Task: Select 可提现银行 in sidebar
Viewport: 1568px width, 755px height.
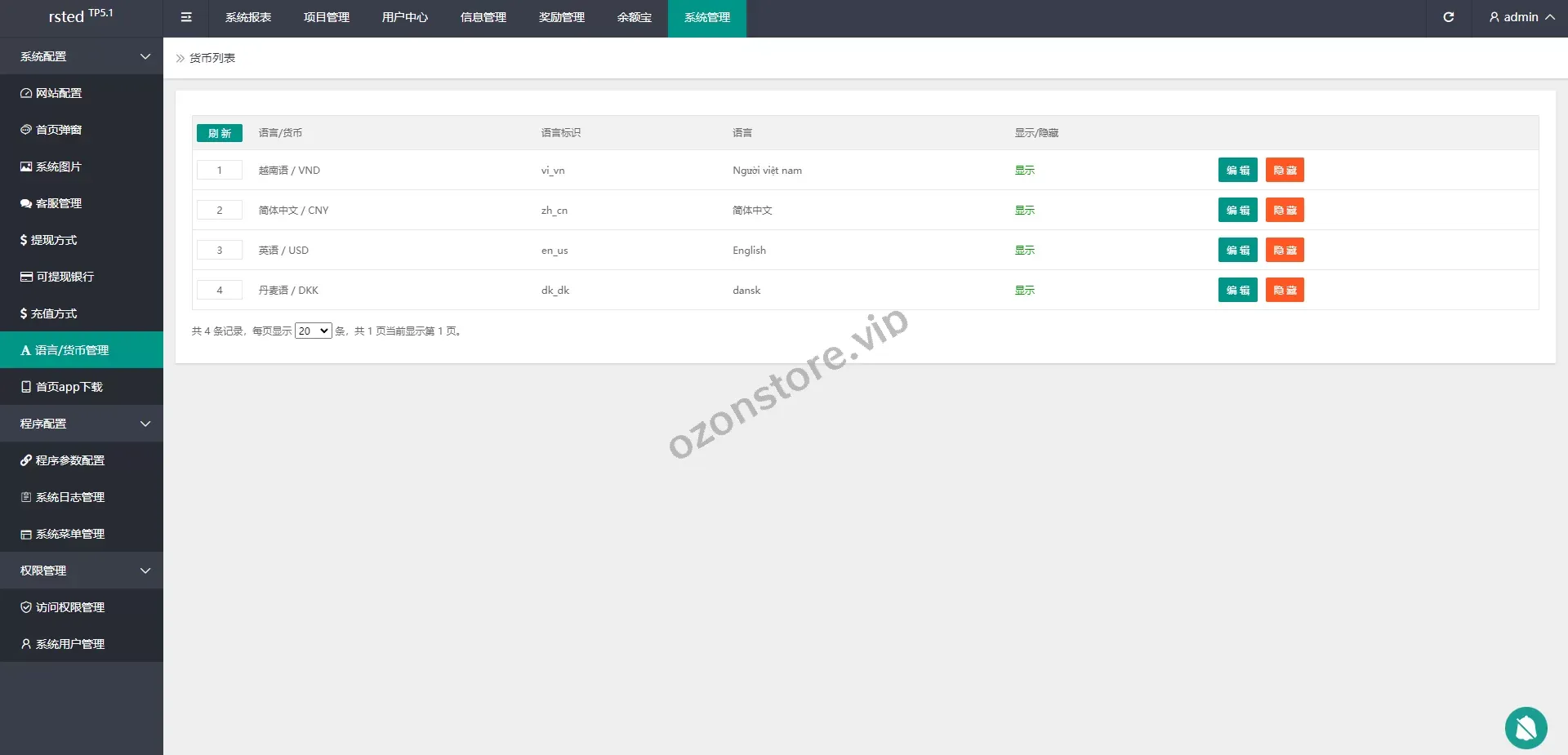Action: [x=65, y=277]
